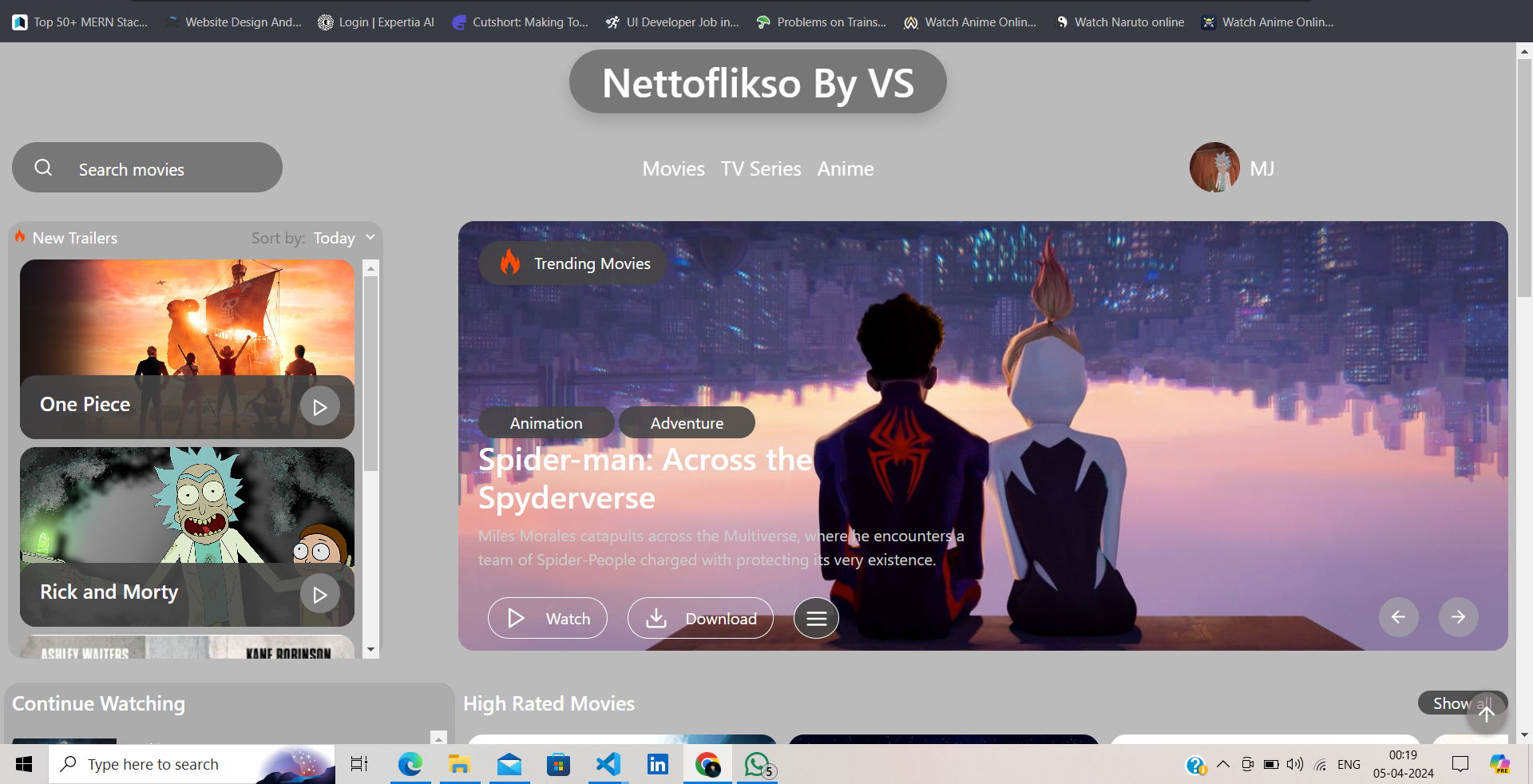Viewport: 1533px width, 784px height.
Task: Open File Explorer from taskbar
Action: coord(459,764)
